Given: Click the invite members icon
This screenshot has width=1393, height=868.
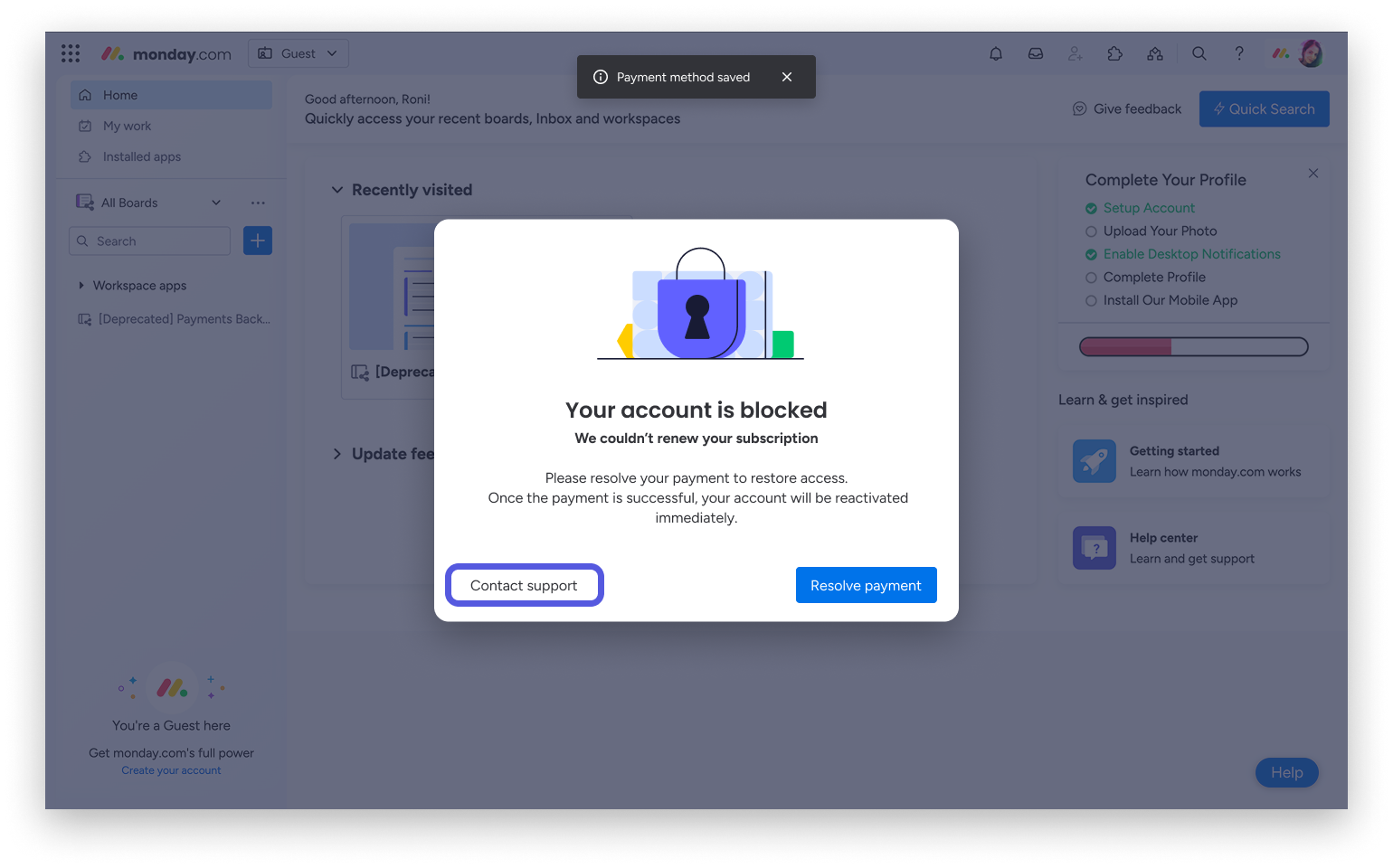Looking at the screenshot, I should tap(1076, 54).
